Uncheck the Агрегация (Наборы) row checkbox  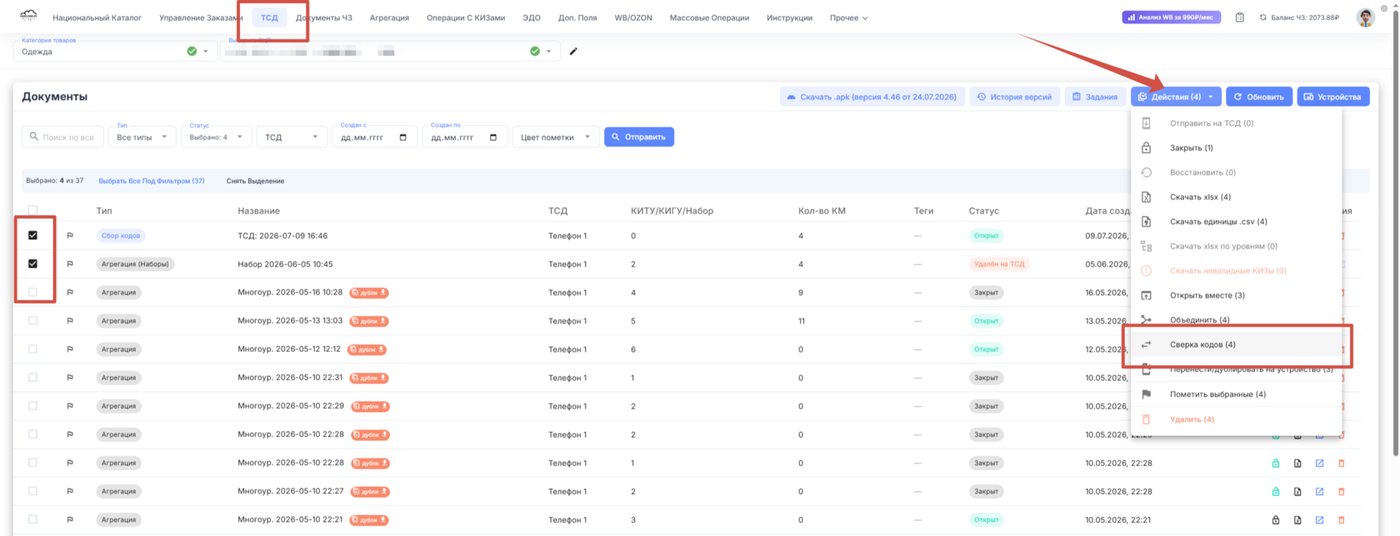33,264
